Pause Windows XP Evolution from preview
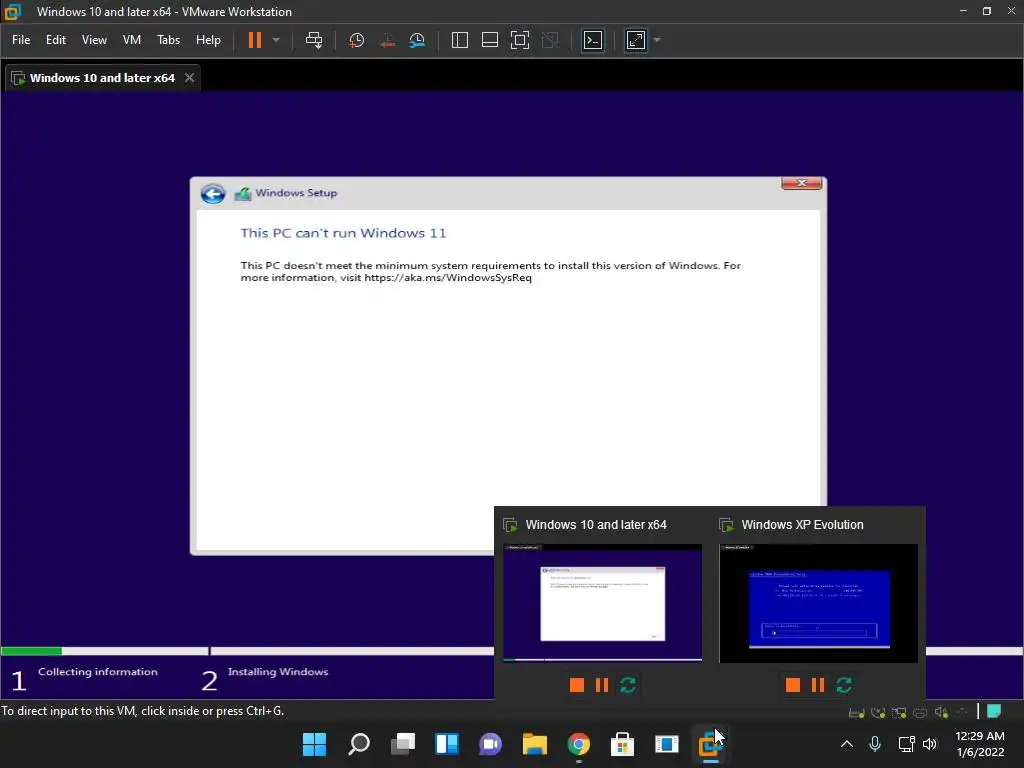 818,685
